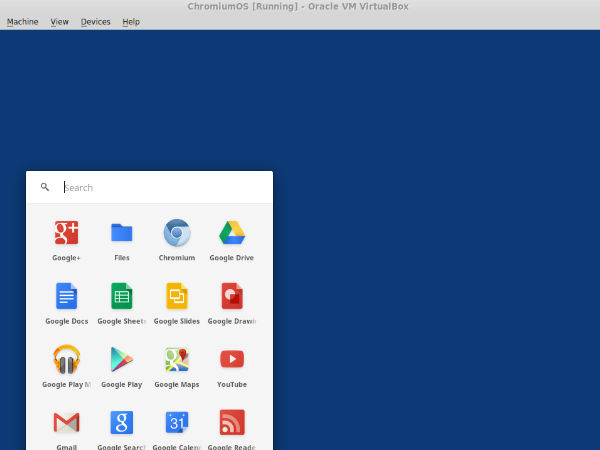Viewport: 600px width, 450px height.
Task: Open the Google+ app icon
Action: 66,233
